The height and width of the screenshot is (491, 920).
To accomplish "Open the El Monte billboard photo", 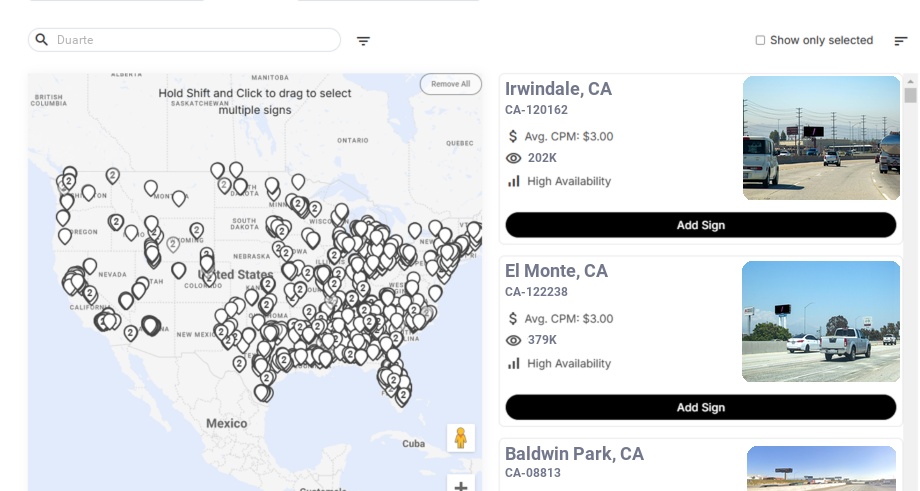I will [821, 321].
